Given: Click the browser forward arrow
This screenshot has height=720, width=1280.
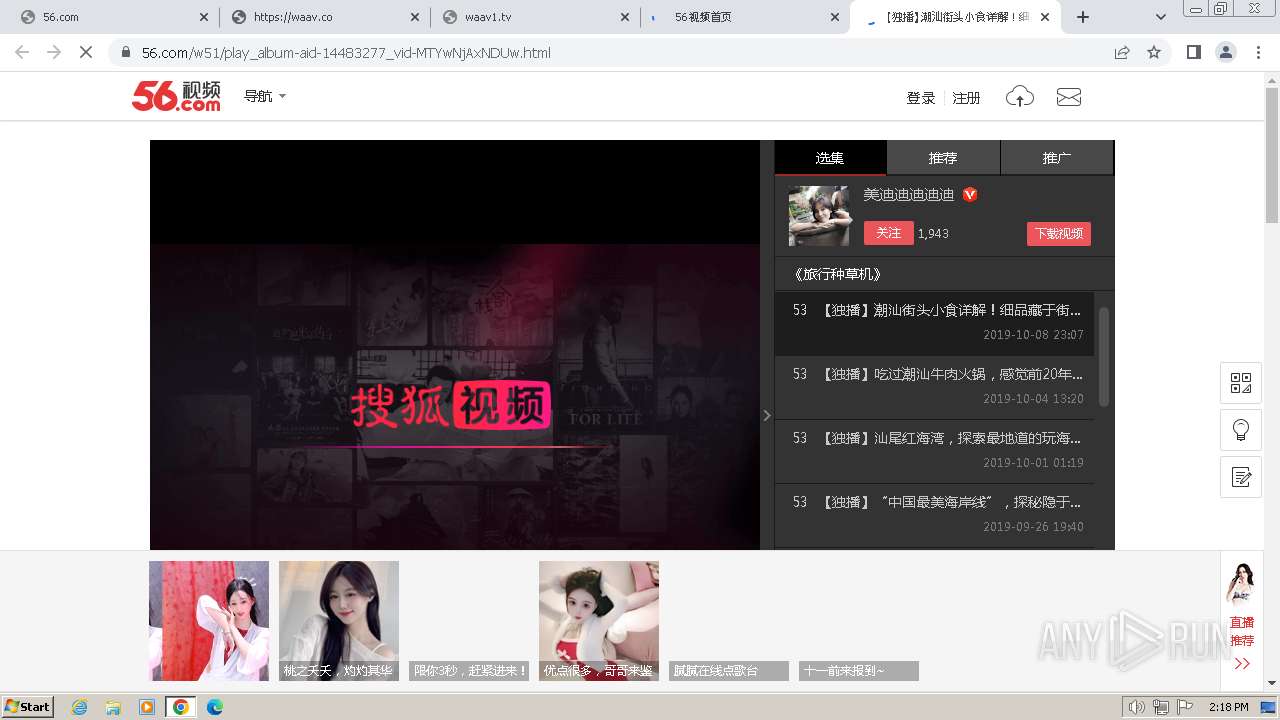Looking at the screenshot, I should pyautogui.click(x=54, y=52).
